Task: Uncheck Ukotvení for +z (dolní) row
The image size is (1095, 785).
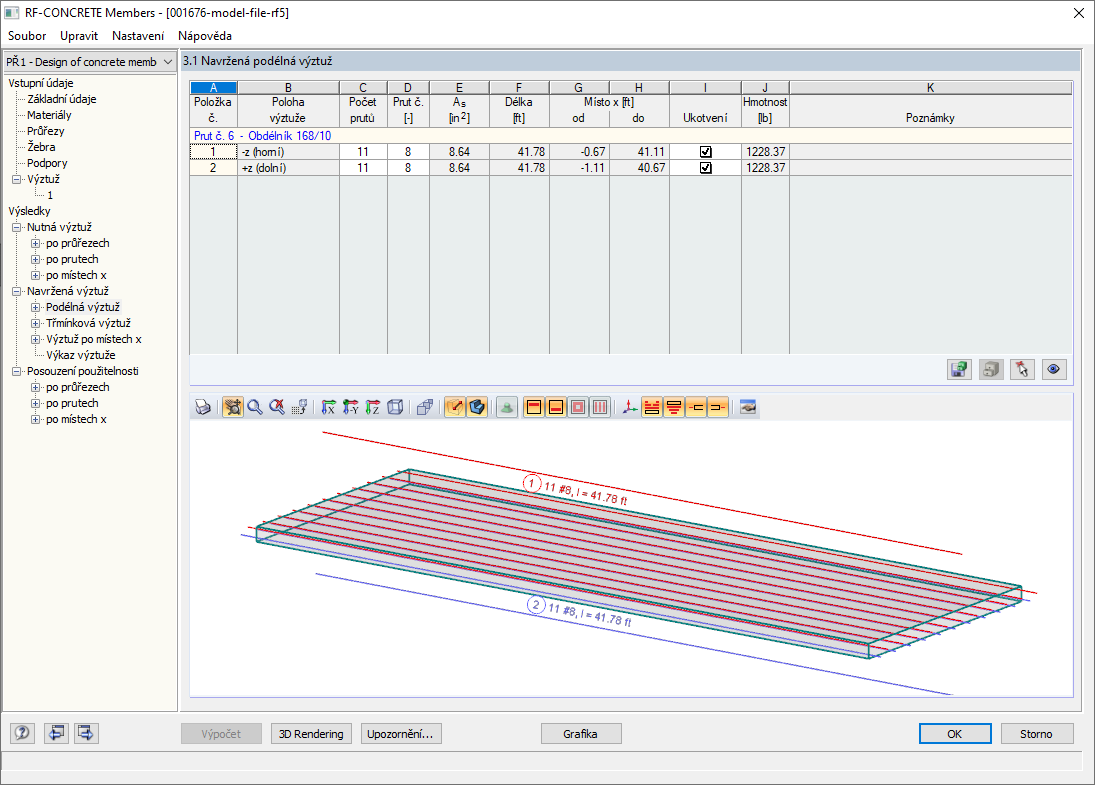Action: point(705,168)
